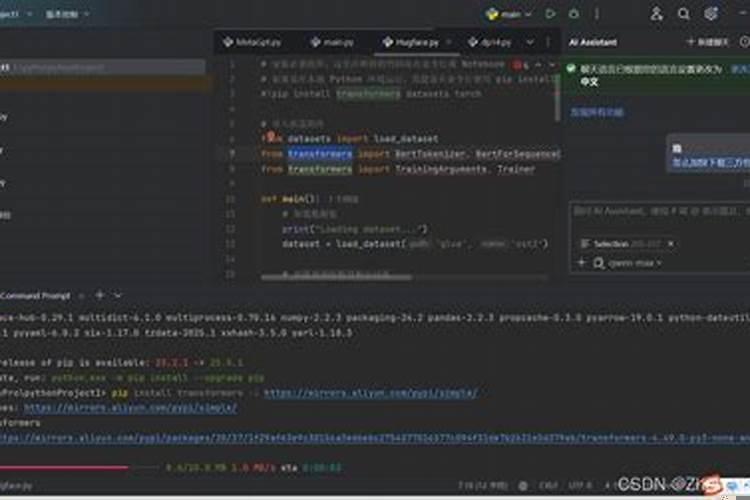Viewport: 750px width, 500px height.
Task: Click the red error indicator in editor
Action: point(520,65)
